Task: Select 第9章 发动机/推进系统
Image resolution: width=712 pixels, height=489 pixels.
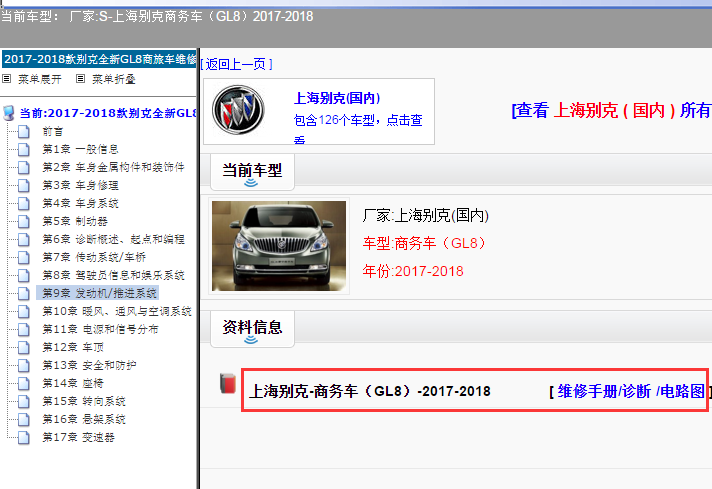Action: tap(98, 293)
